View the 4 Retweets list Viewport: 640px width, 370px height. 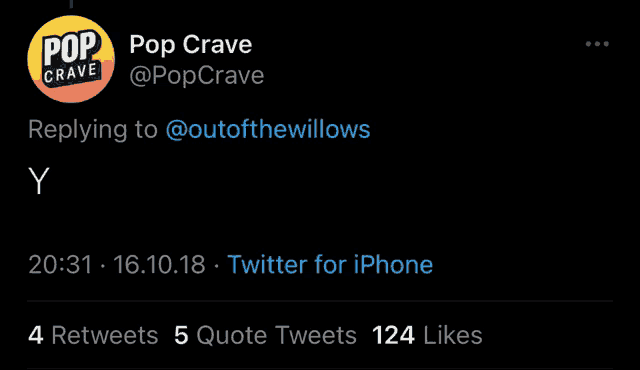click(93, 335)
